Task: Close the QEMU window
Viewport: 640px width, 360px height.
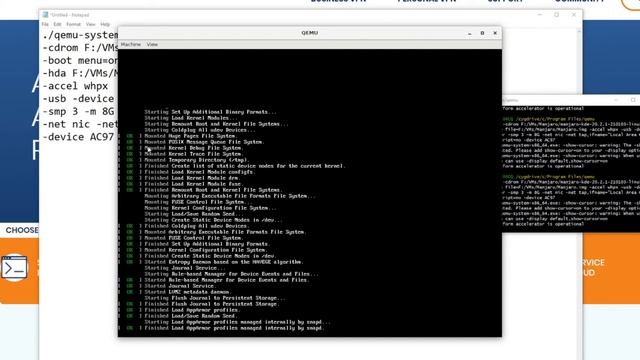Action: [495, 33]
